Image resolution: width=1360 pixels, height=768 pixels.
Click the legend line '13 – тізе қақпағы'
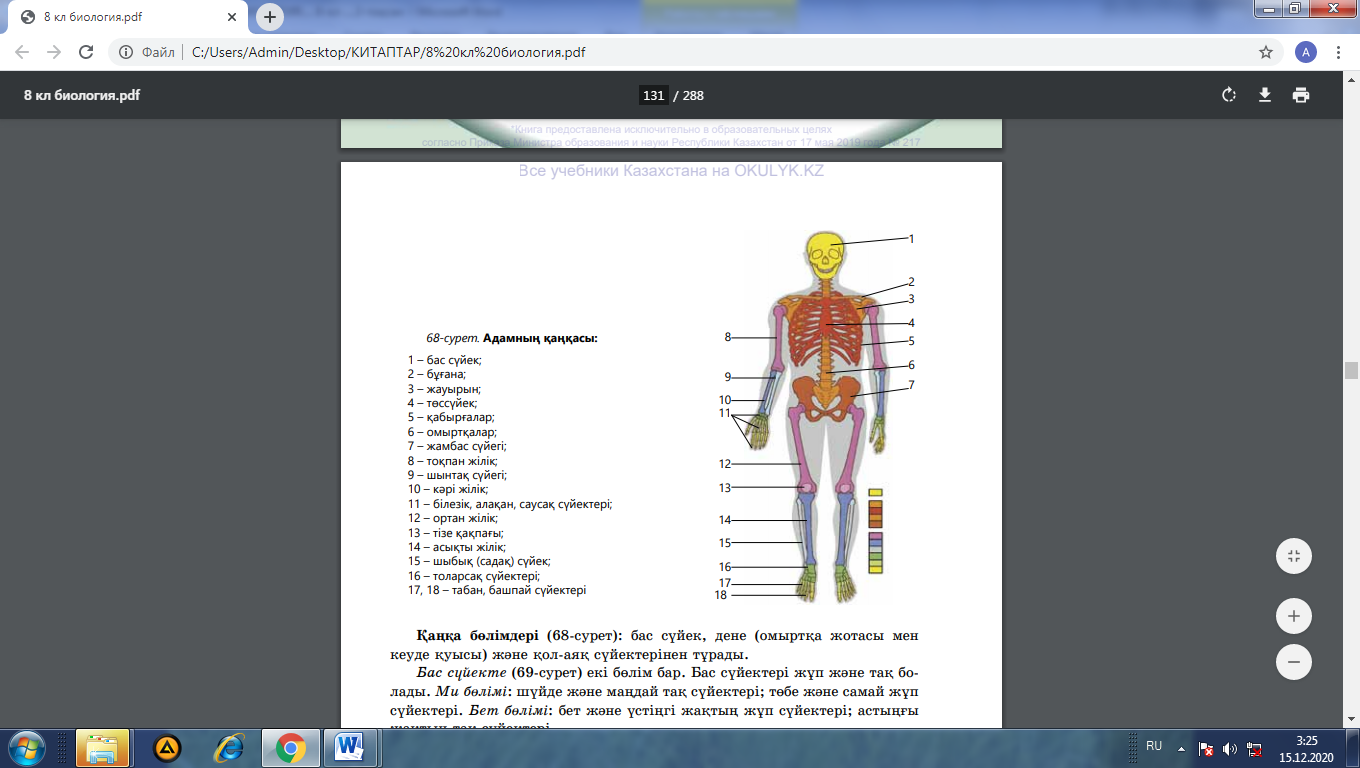click(x=455, y=533)
